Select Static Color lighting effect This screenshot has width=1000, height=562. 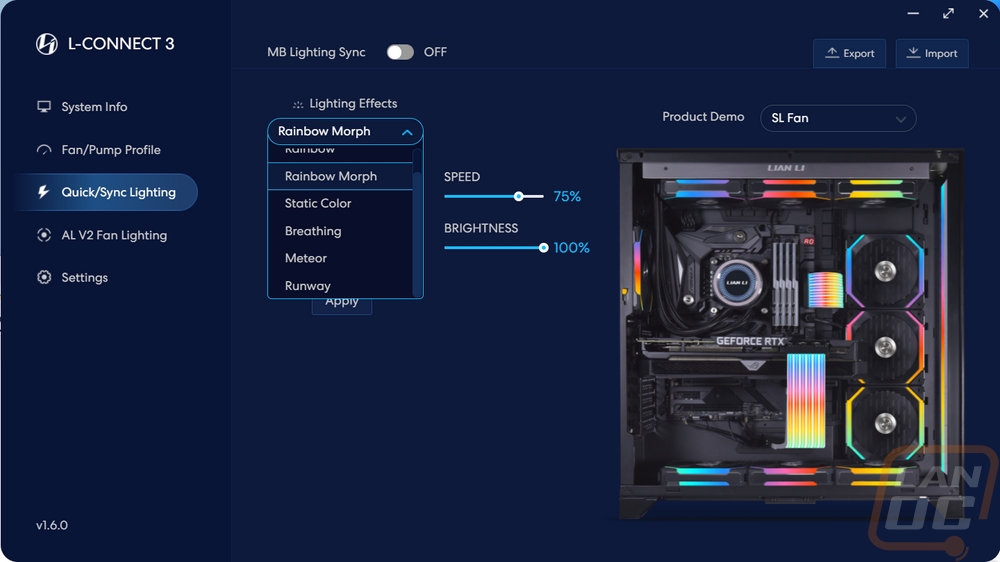point(341,203)
